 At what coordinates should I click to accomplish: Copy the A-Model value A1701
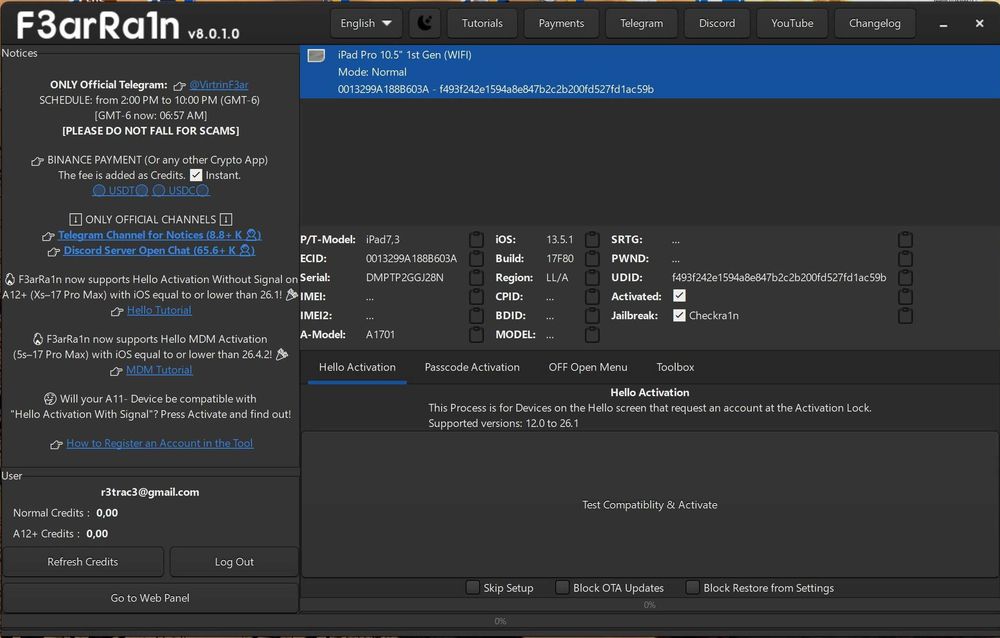click(476, 334)
